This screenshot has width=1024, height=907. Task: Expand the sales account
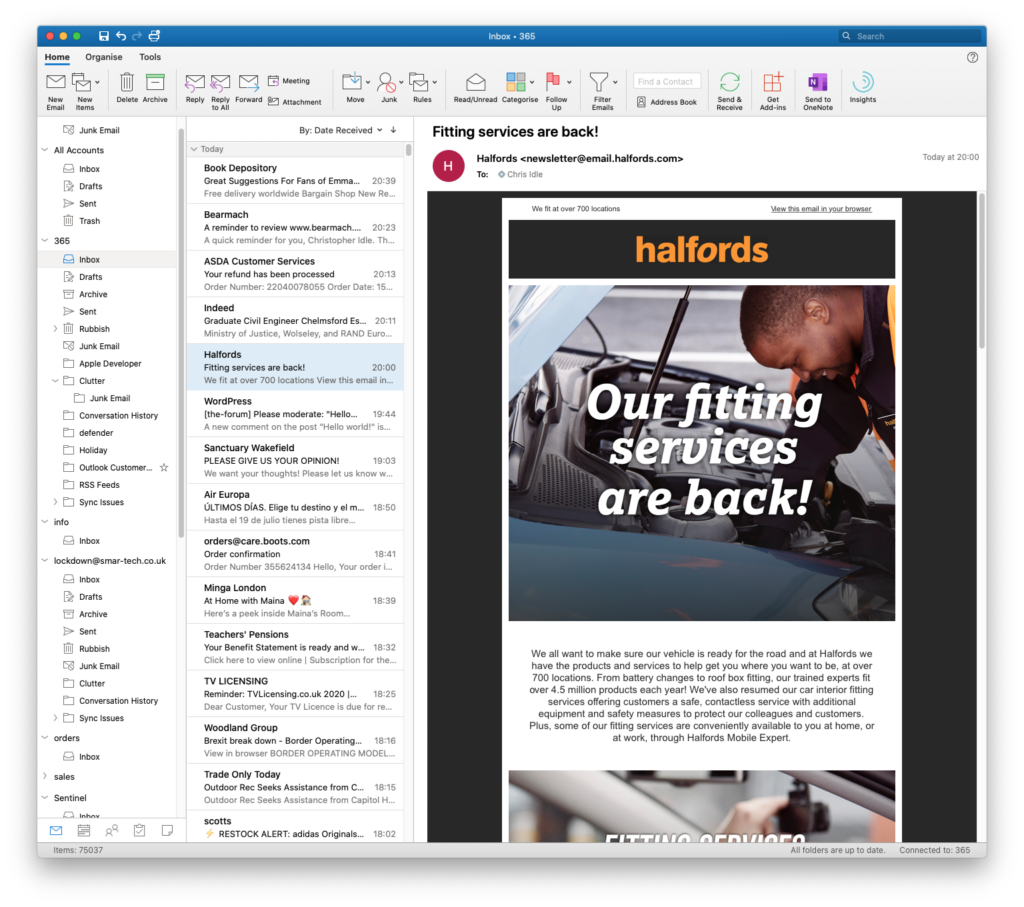[45, 776]
